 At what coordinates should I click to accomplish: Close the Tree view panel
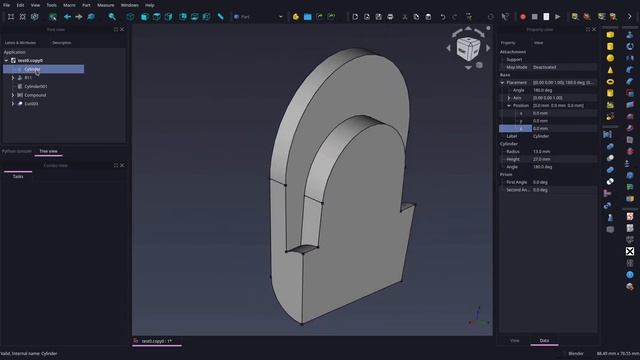(x=122, y=29)
